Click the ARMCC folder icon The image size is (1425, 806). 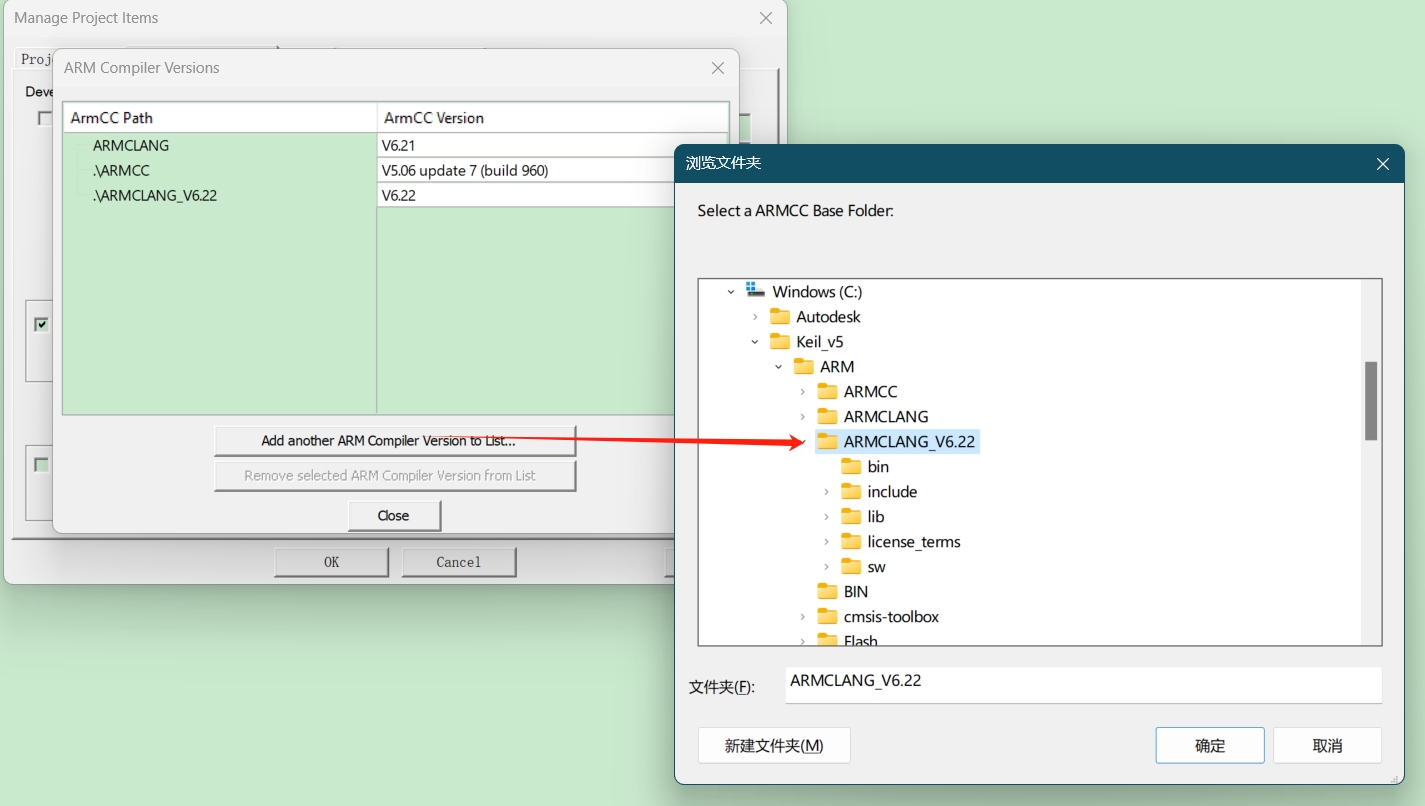tap(827, 392)
